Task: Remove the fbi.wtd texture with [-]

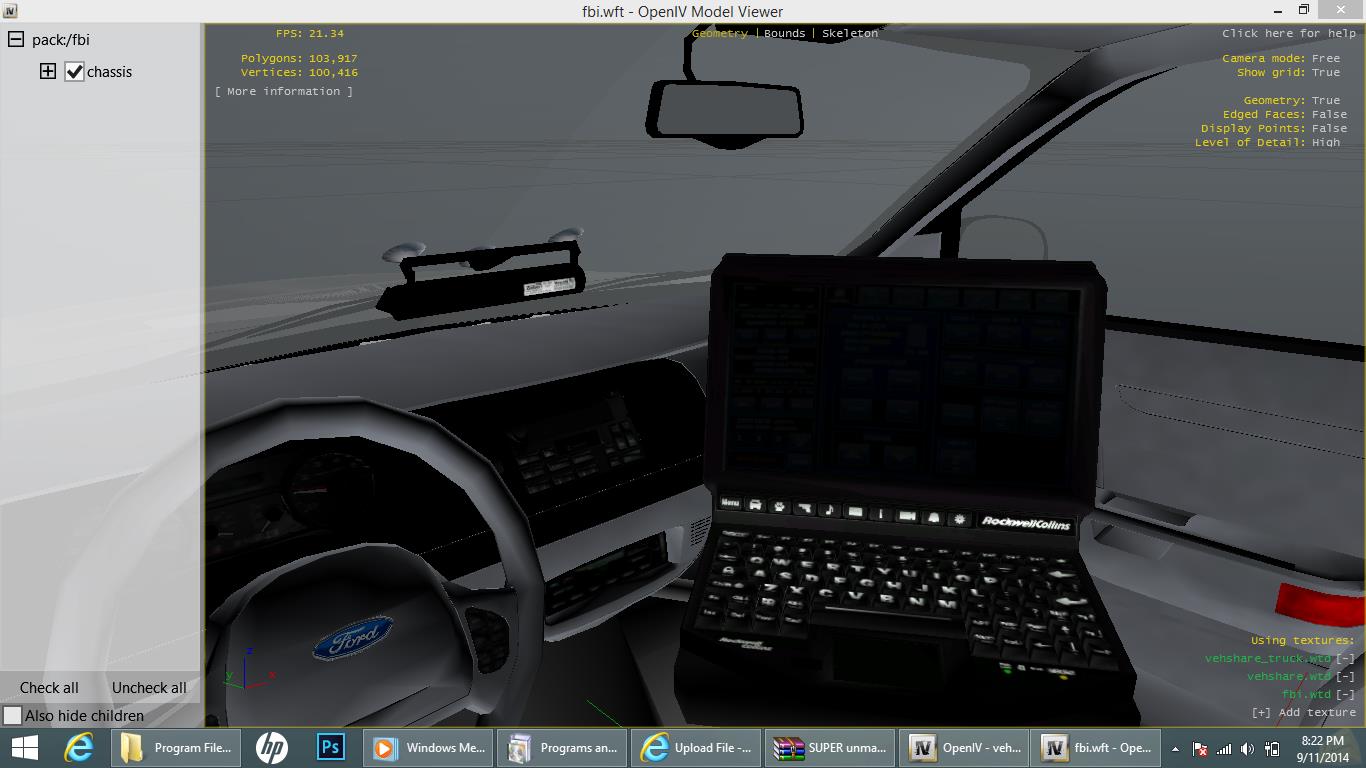Action: 1345,695
